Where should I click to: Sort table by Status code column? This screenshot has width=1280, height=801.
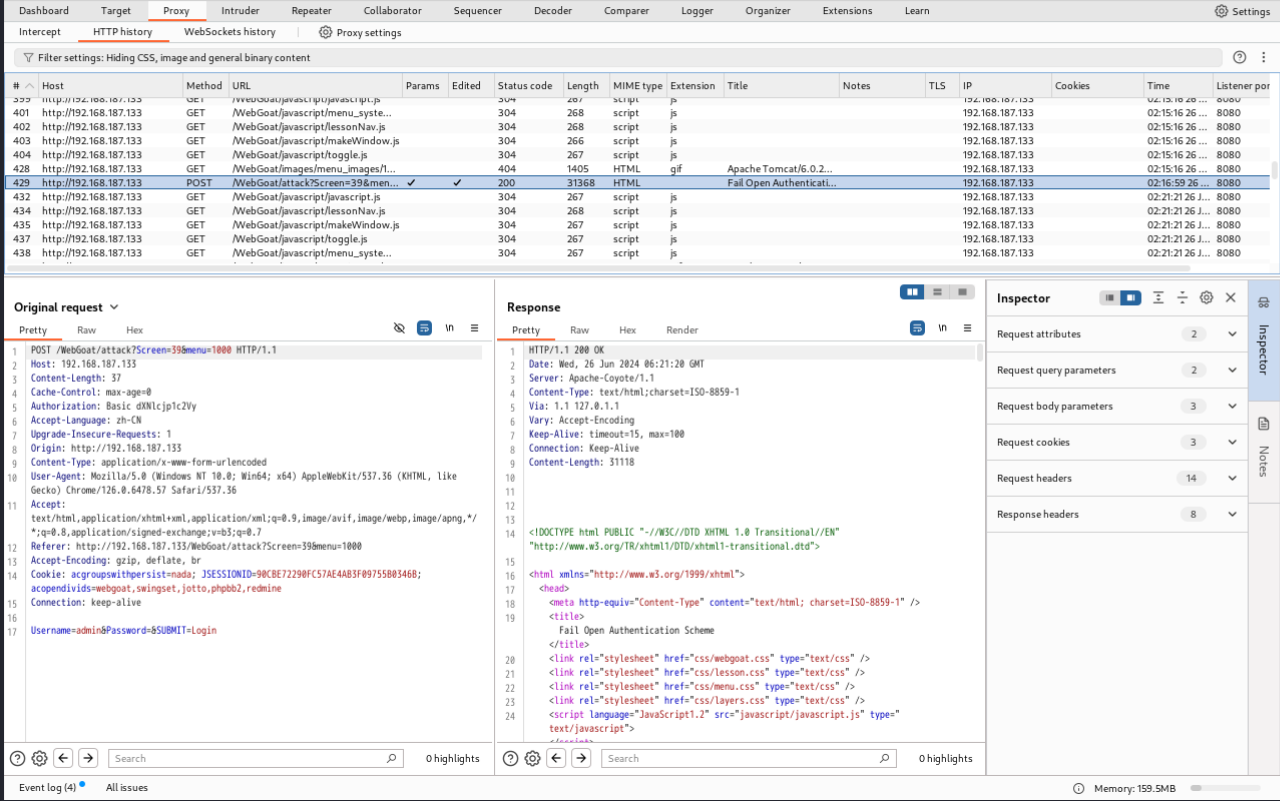tap(527, 86)
